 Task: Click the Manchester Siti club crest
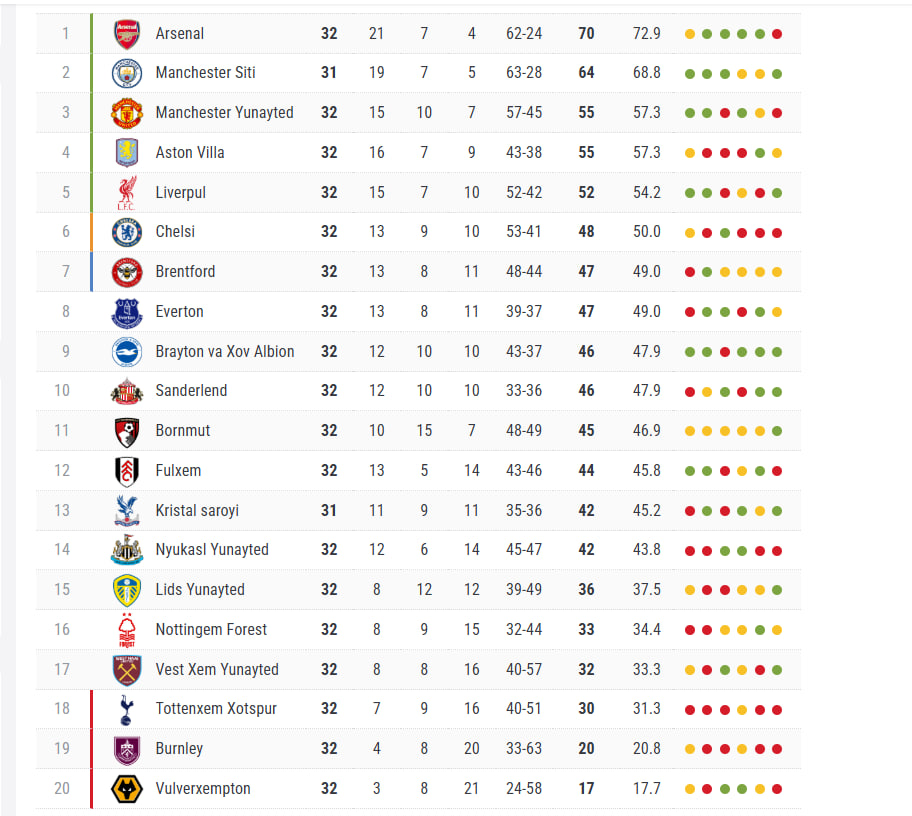click(127, 73)
